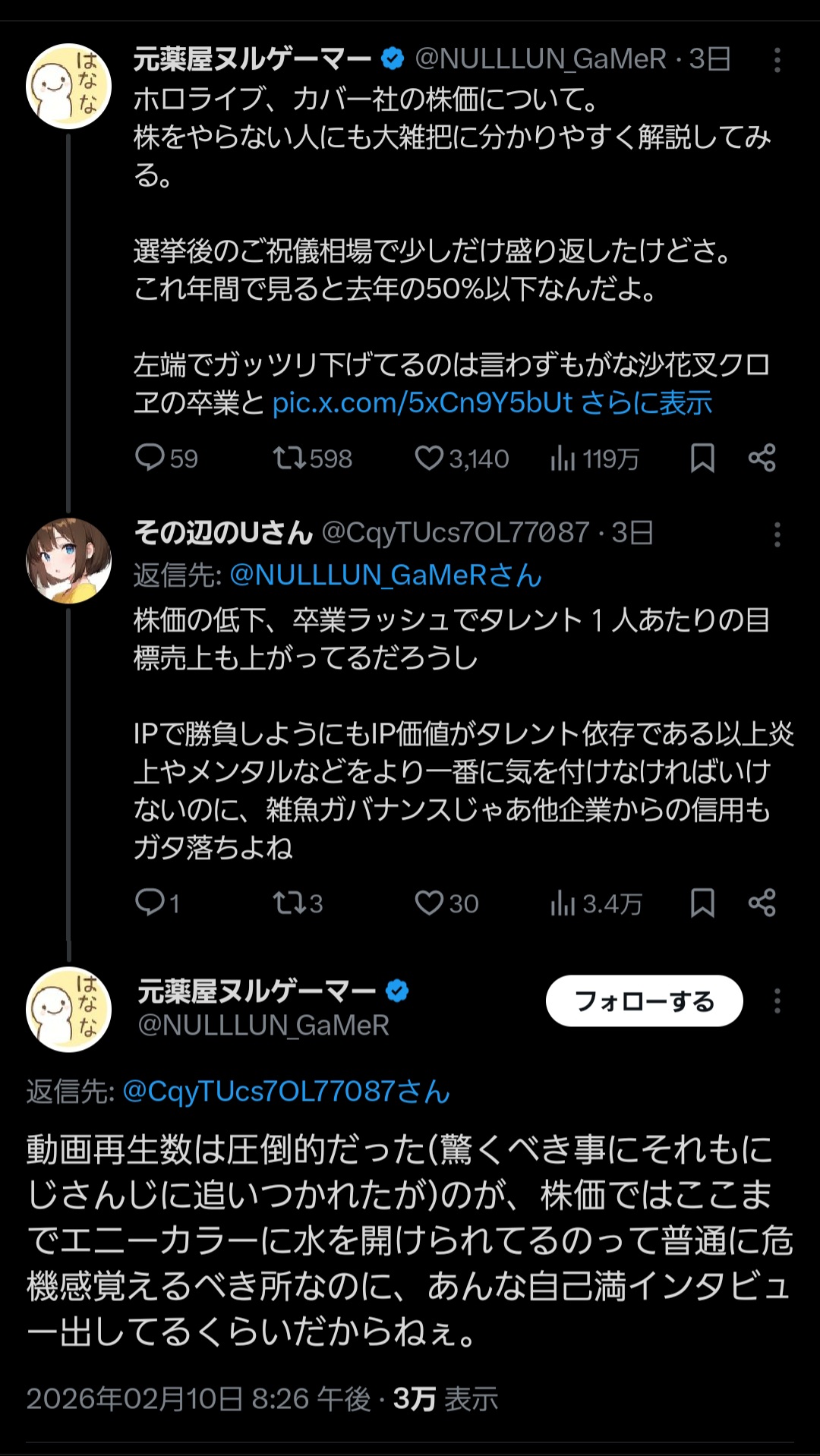Image resolution: width=820 pixels, height=1456 pixels.
Task: Open その辺のUさん's profile avatar
Action: click(x=69, y=561)
